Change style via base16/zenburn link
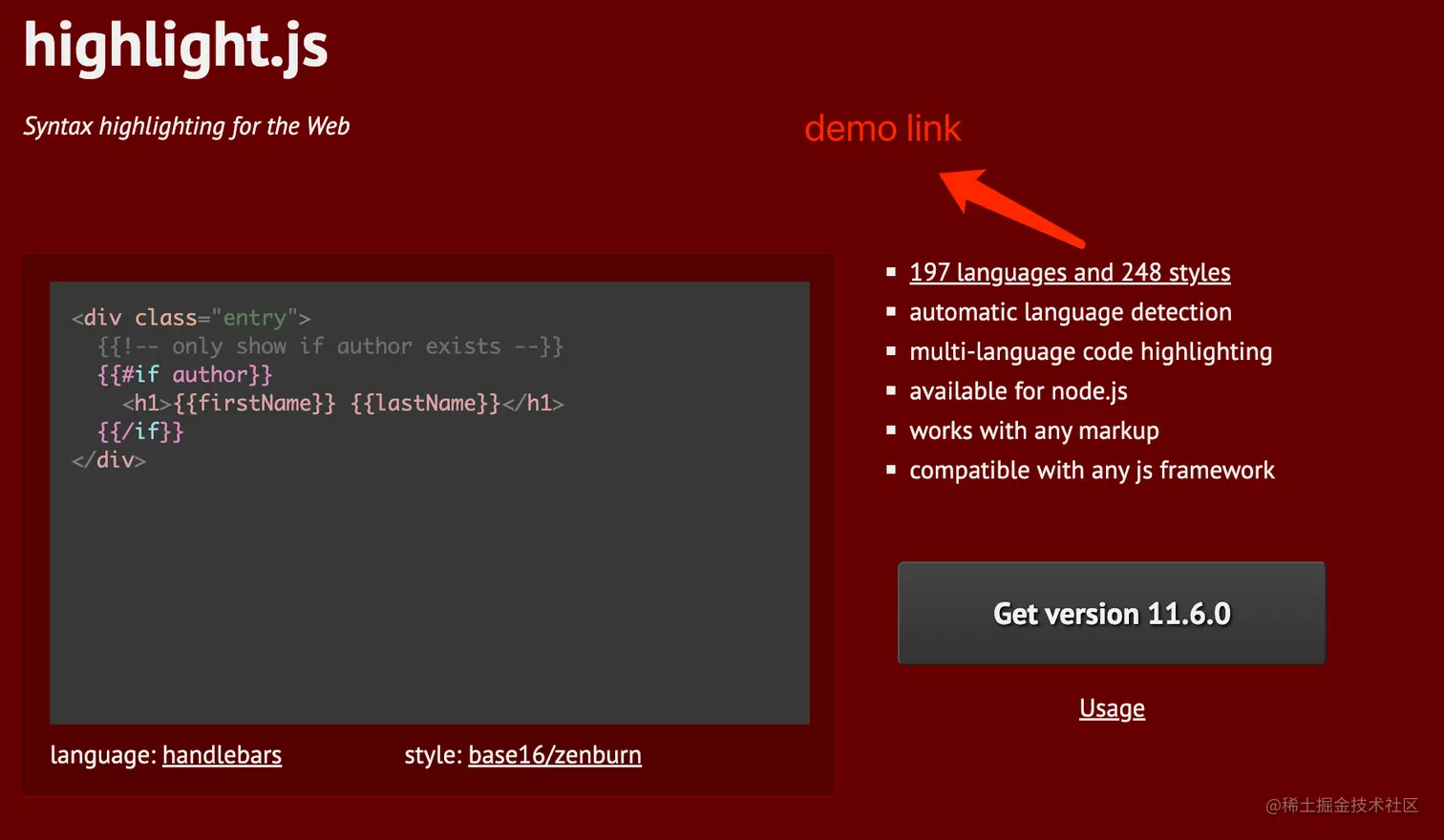This screenshot has height=840, width=1444. [x=555, y=755]
